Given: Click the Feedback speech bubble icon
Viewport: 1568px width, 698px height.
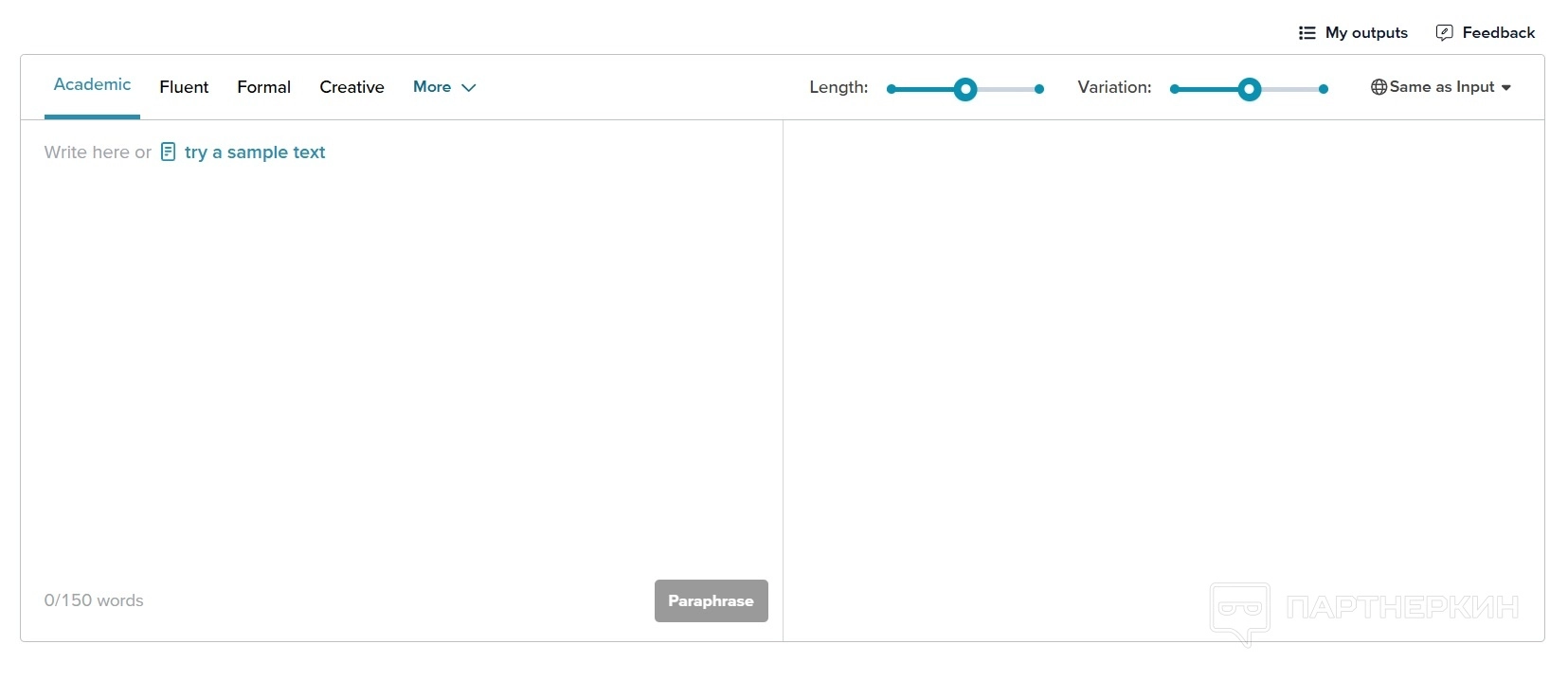Looking at the screenshot, I should click(1445, 33).
